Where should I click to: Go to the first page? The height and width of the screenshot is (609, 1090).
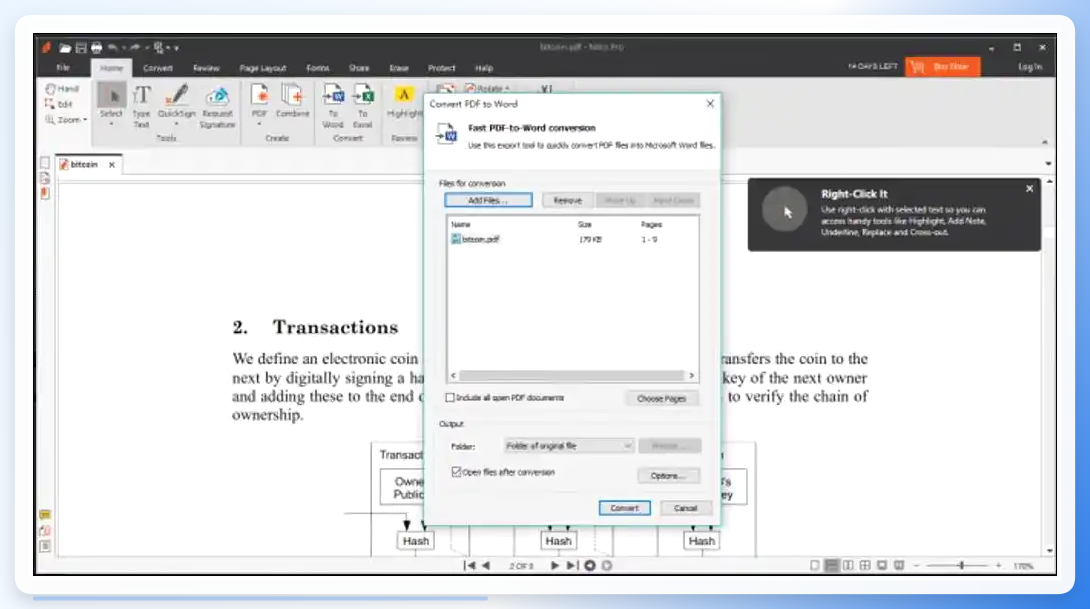pos(469,566)
